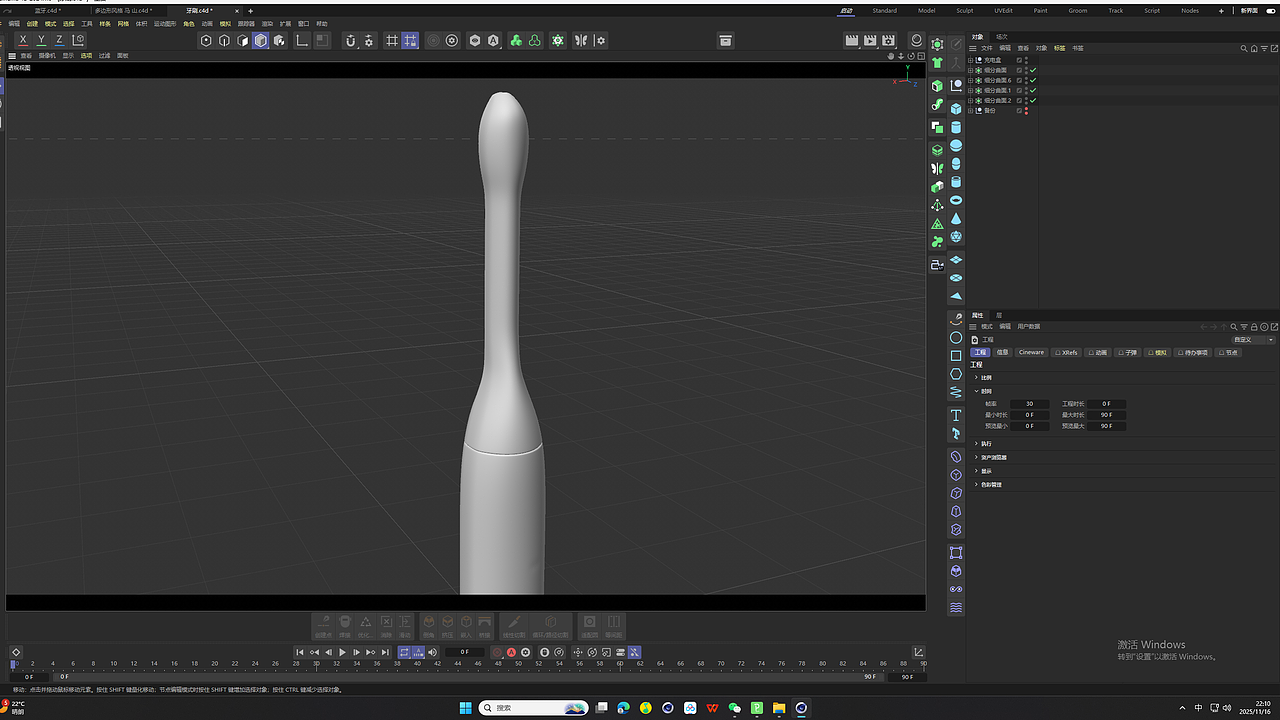Toggle the coordinate system icon beside Z
The image size is (1280, 720).
(78, 40)
